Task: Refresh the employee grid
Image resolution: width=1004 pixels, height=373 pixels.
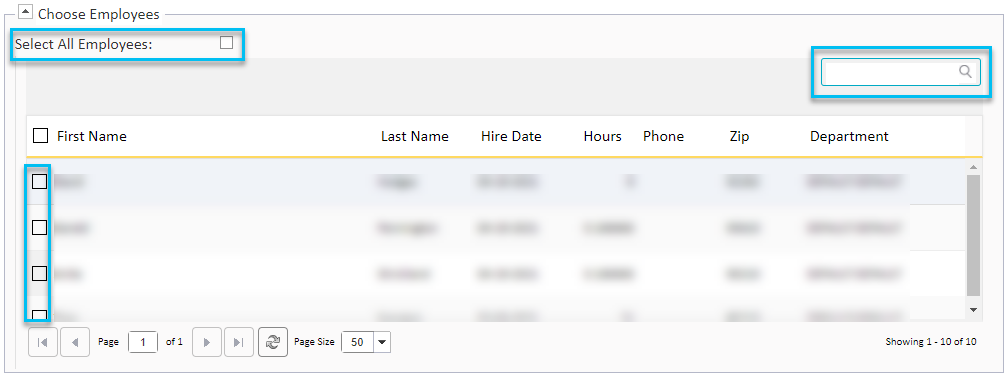Action: (273, 342)
